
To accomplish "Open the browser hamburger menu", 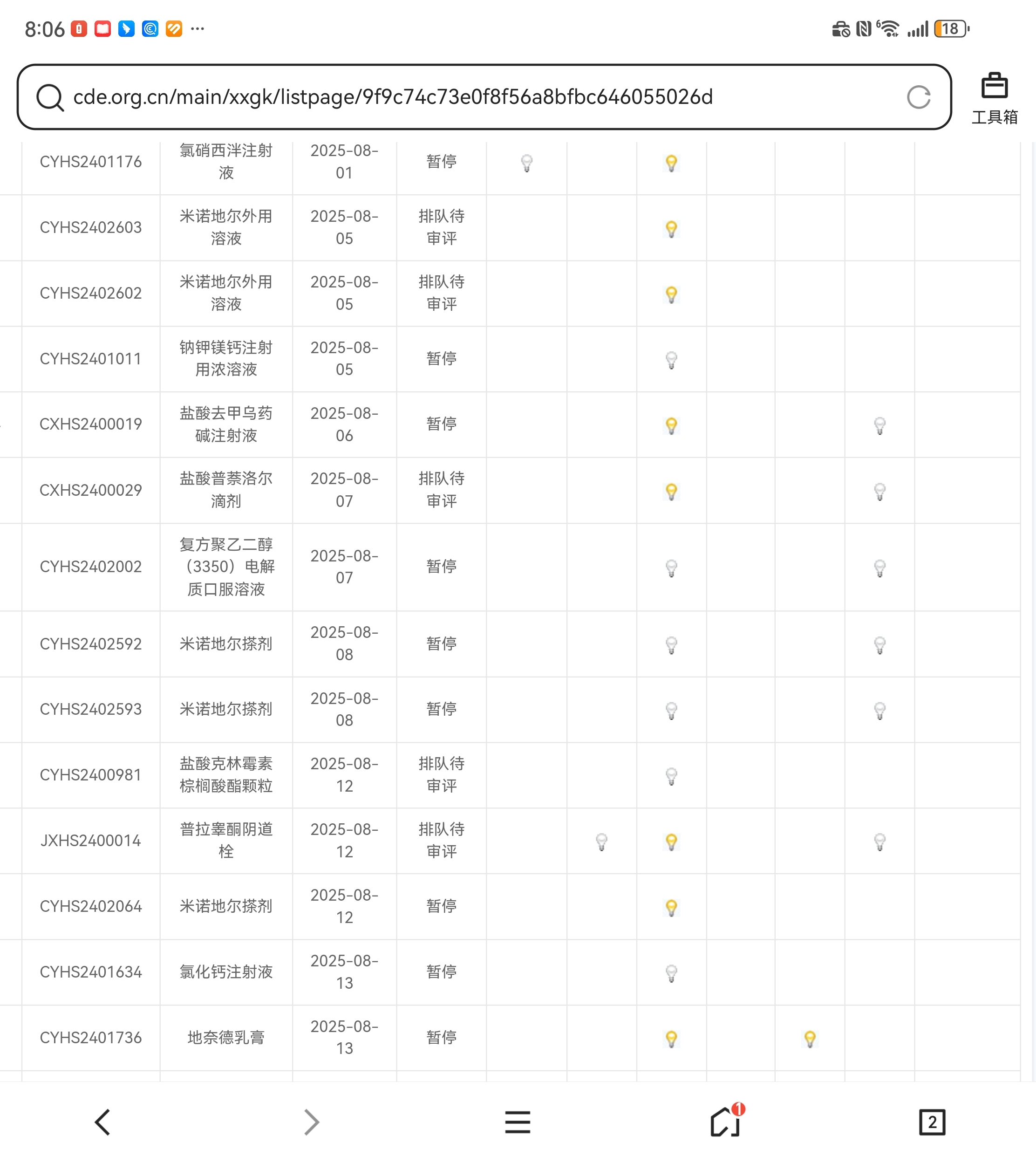I will pyautogui.click(x=518, y=1122).
